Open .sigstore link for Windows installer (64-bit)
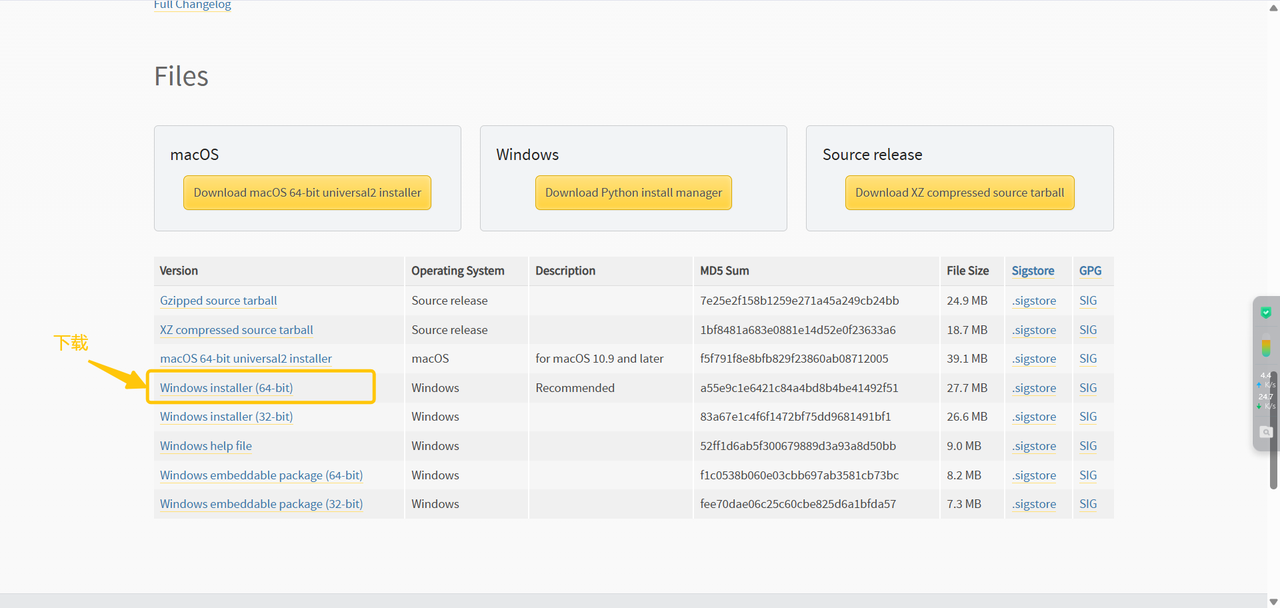 [x=1033, y=388]
